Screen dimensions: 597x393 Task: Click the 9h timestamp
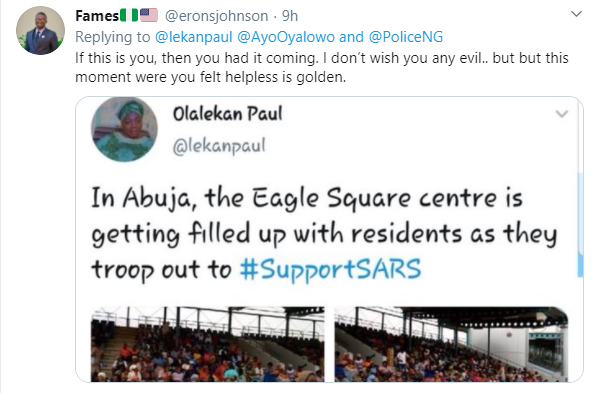click(x=290, y=16)
